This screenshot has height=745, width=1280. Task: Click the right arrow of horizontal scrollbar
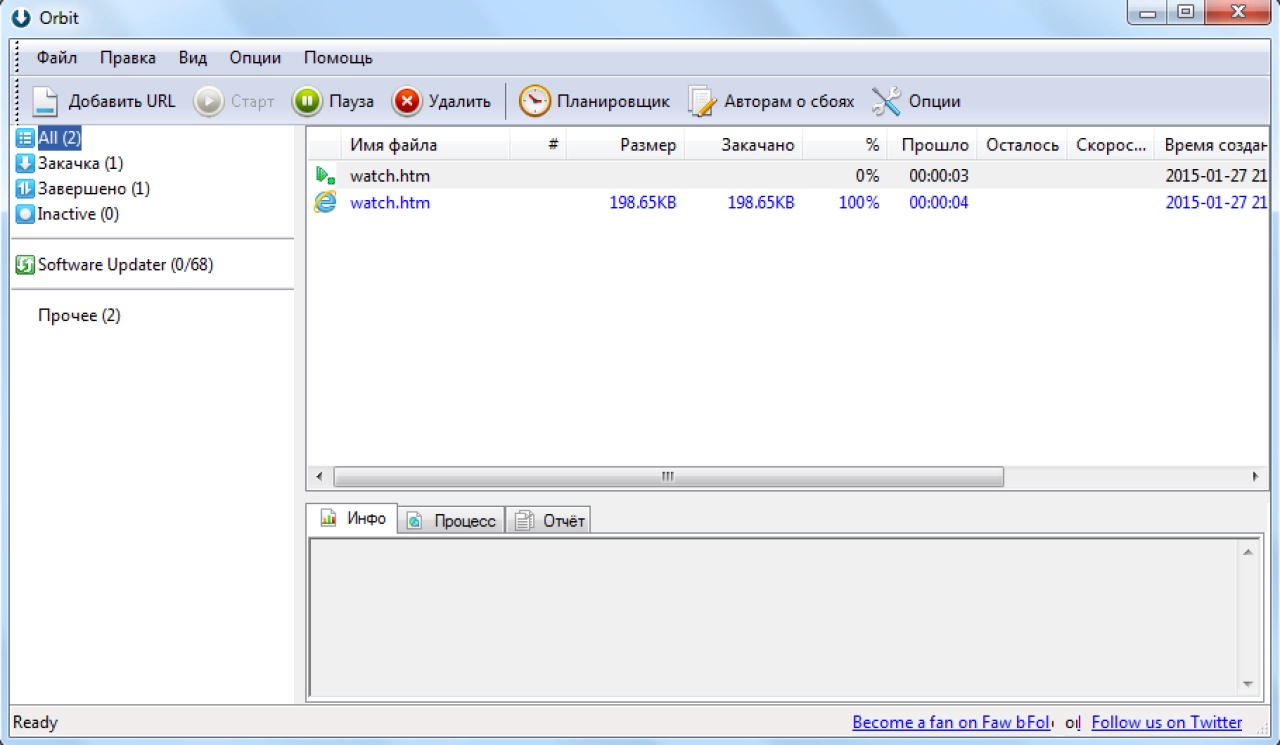tap(1255, 477)
